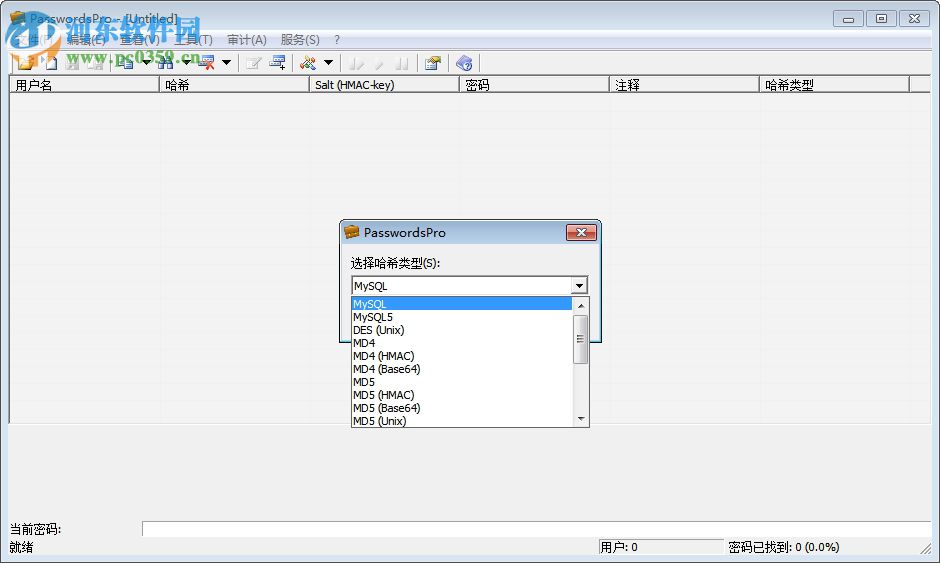Click the hash list scroll down arrow
This screenshot has width=940, height=563.
tap(580, 419)
